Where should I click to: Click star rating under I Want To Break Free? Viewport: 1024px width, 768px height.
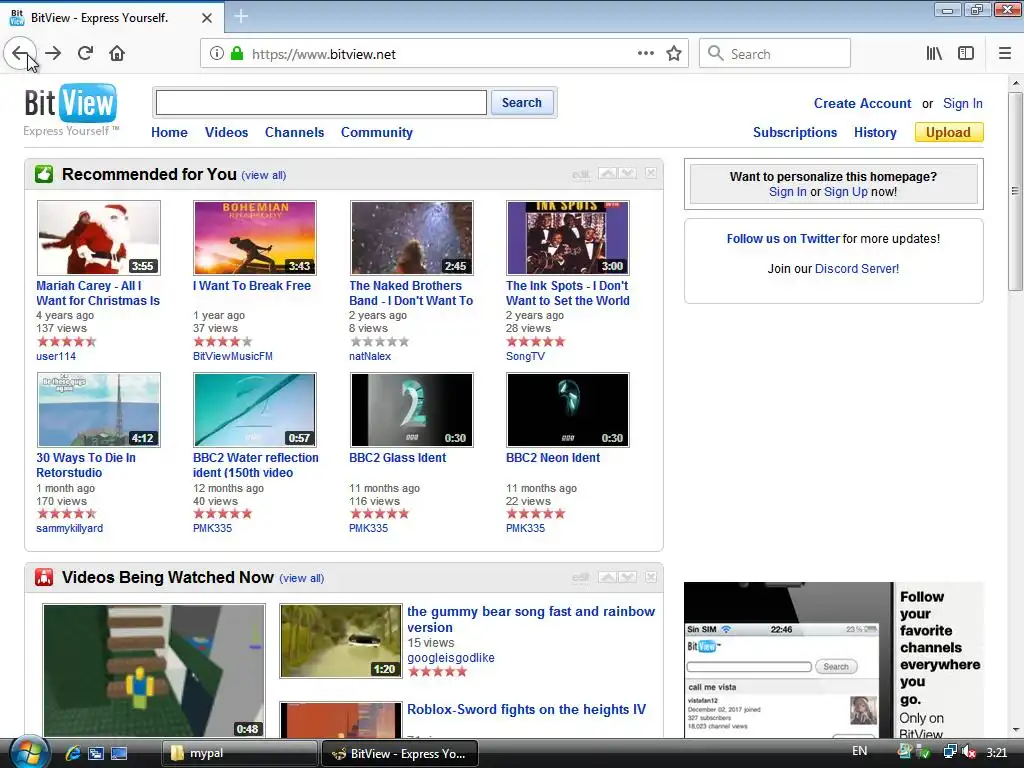pos(223,341)
